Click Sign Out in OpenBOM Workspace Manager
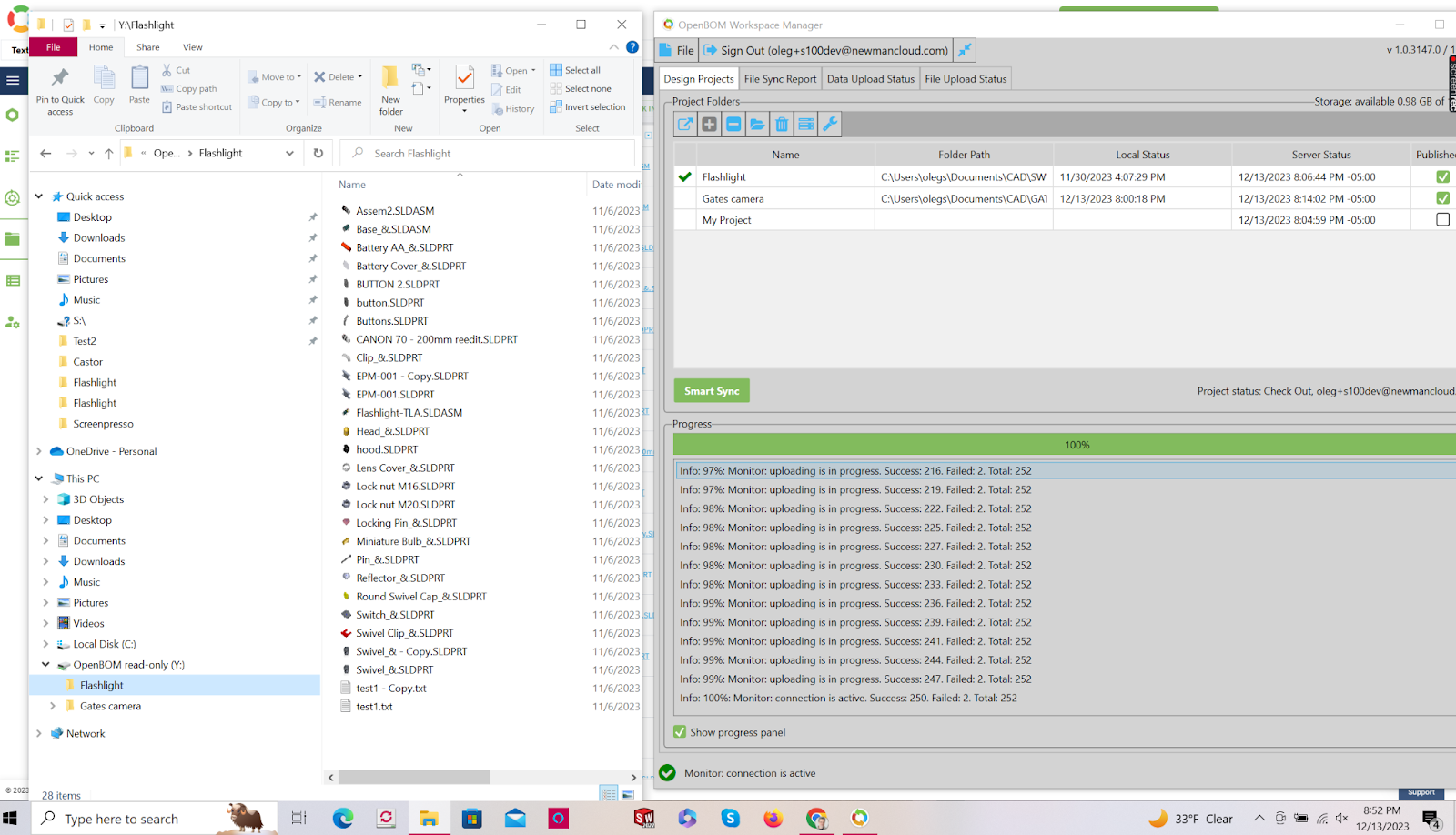1456x835 pixels. [826, 51]
